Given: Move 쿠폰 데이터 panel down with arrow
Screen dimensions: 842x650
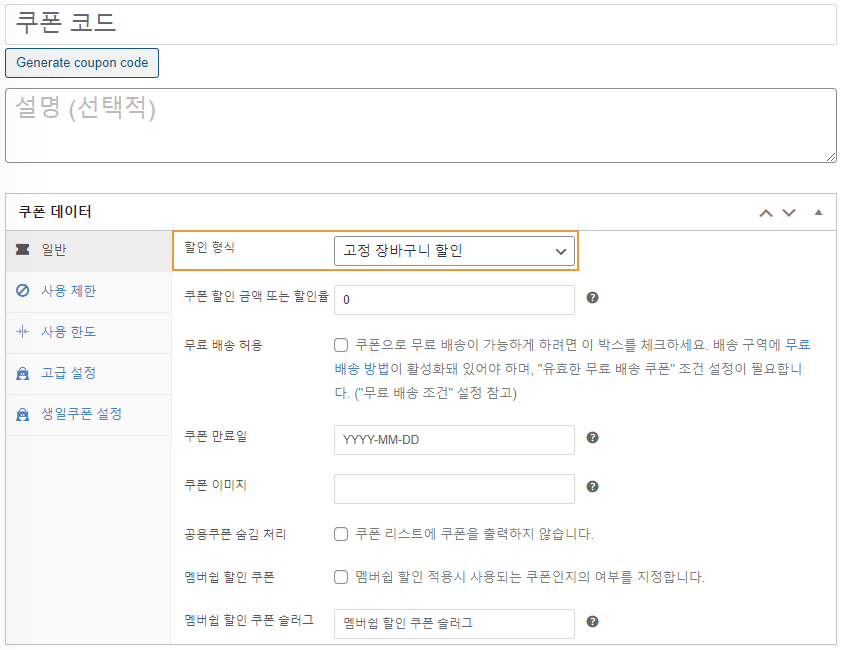Looking at the screenshot, I should [x=789, y=213].
